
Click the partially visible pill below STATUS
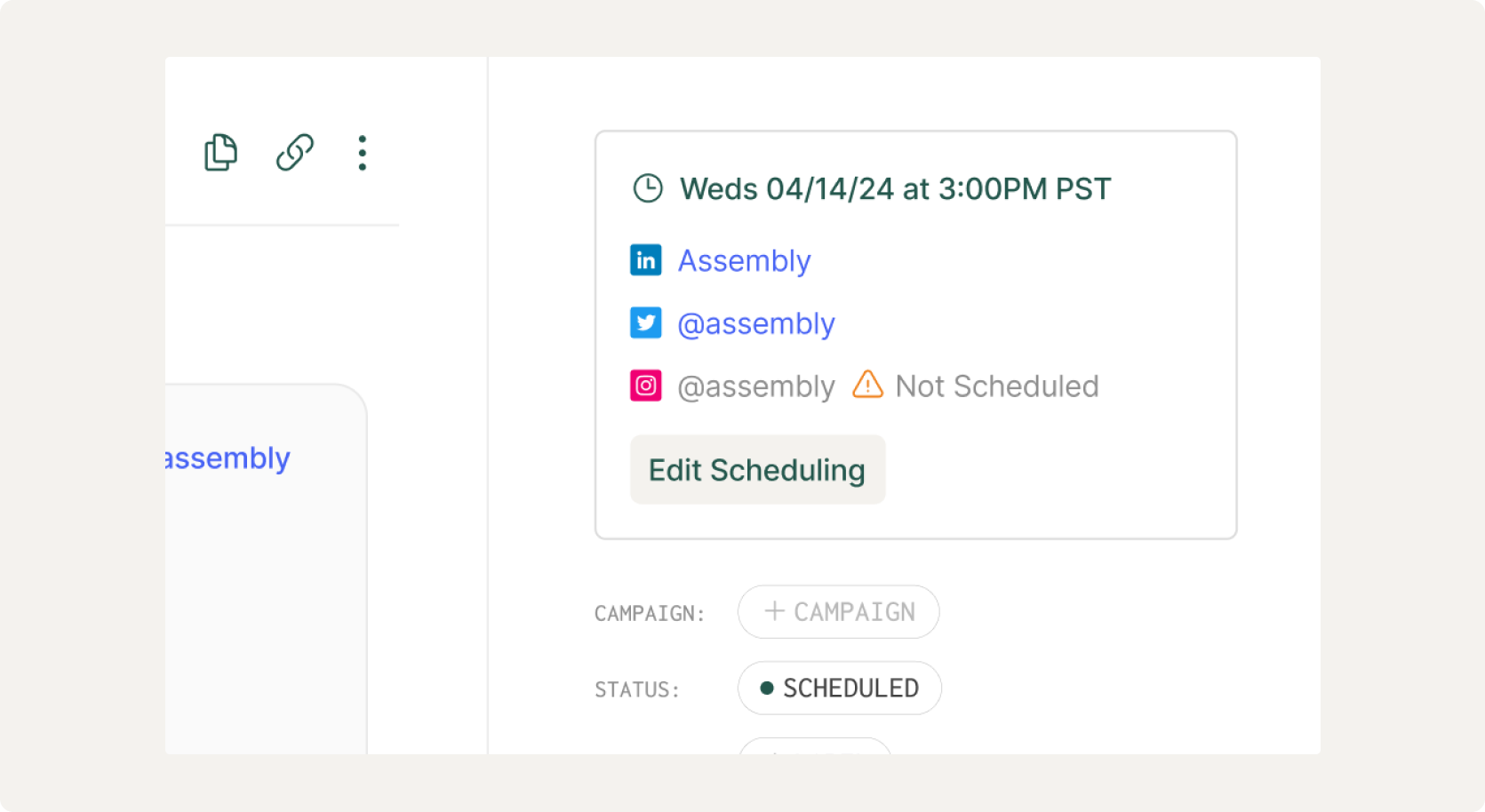tap(815, 746)
